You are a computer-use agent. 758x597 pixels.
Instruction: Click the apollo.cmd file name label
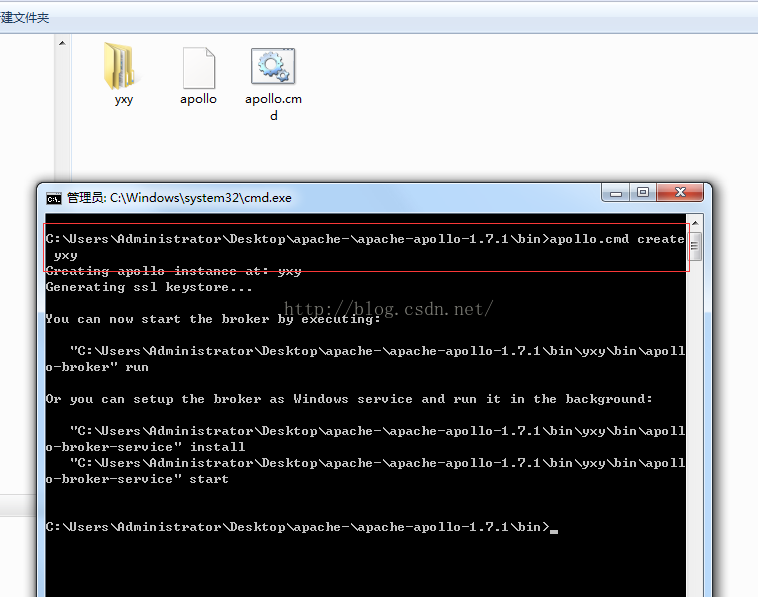pyautogui.click(x=273, y=107)
